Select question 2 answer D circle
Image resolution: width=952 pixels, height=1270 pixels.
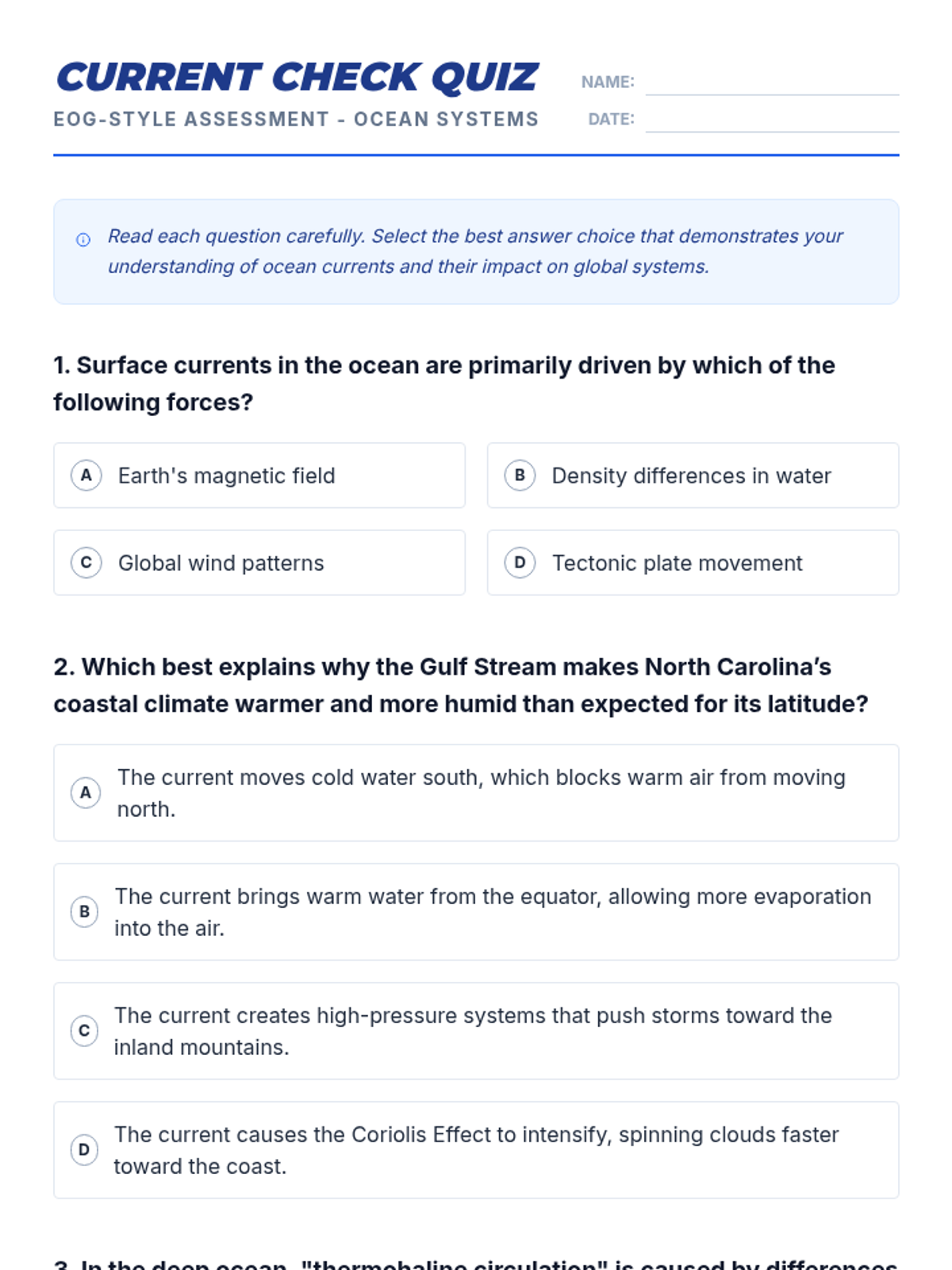coord(84,1149)
